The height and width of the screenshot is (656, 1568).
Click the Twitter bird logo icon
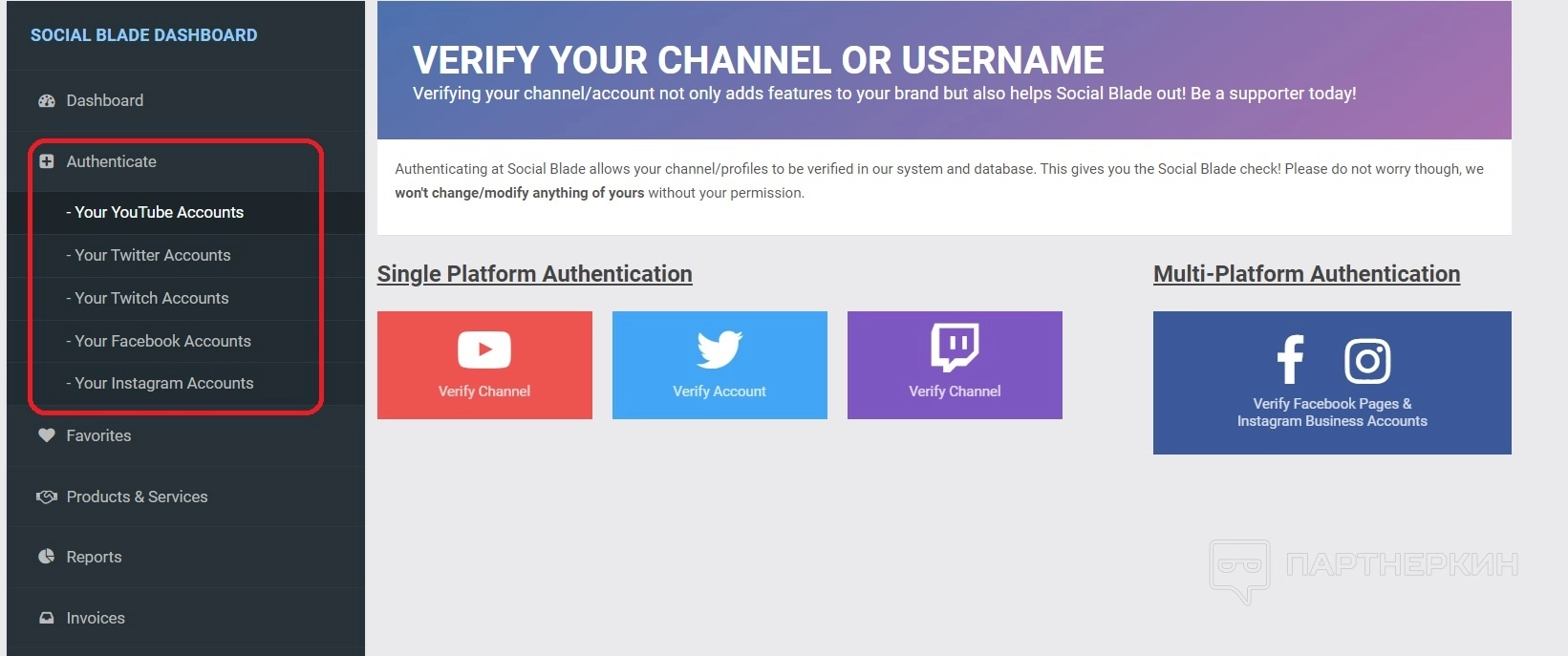tap(720, 349)
